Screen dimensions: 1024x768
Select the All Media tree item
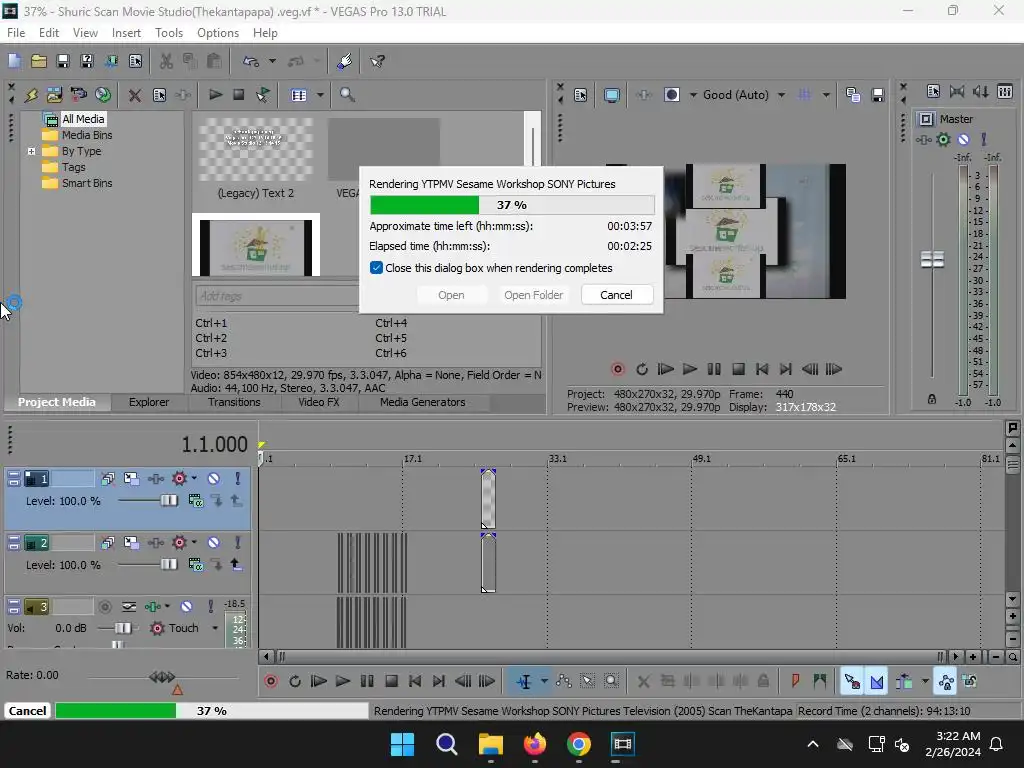point(83,119)
